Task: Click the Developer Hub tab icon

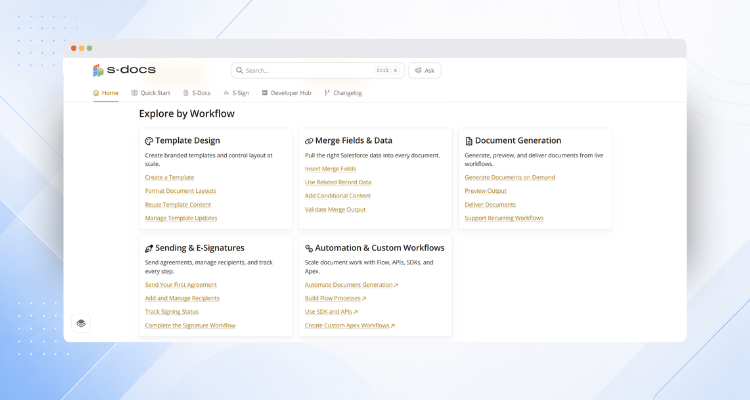Action: tap(265, 93)
